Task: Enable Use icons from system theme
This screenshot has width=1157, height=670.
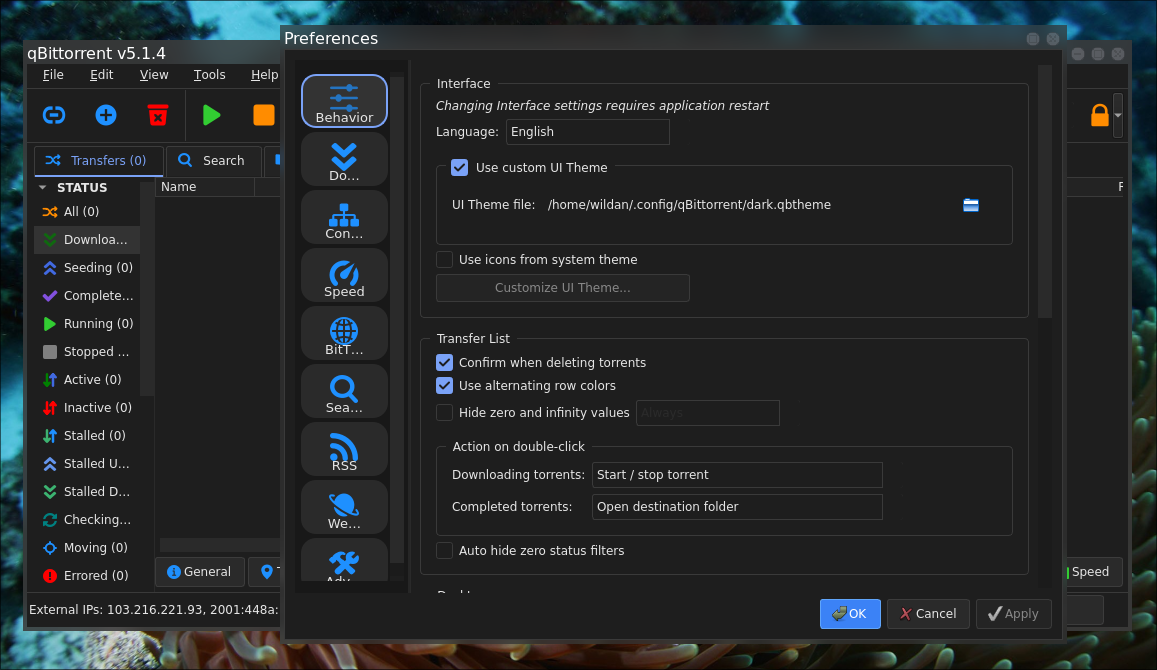Action: tap(445, 260)
